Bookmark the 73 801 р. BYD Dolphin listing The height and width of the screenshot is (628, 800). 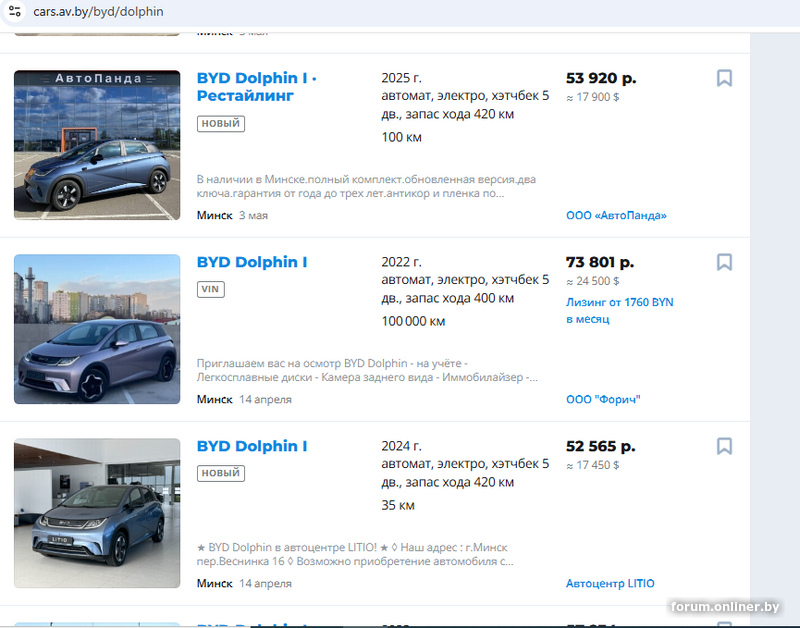[x=724, y=262]
